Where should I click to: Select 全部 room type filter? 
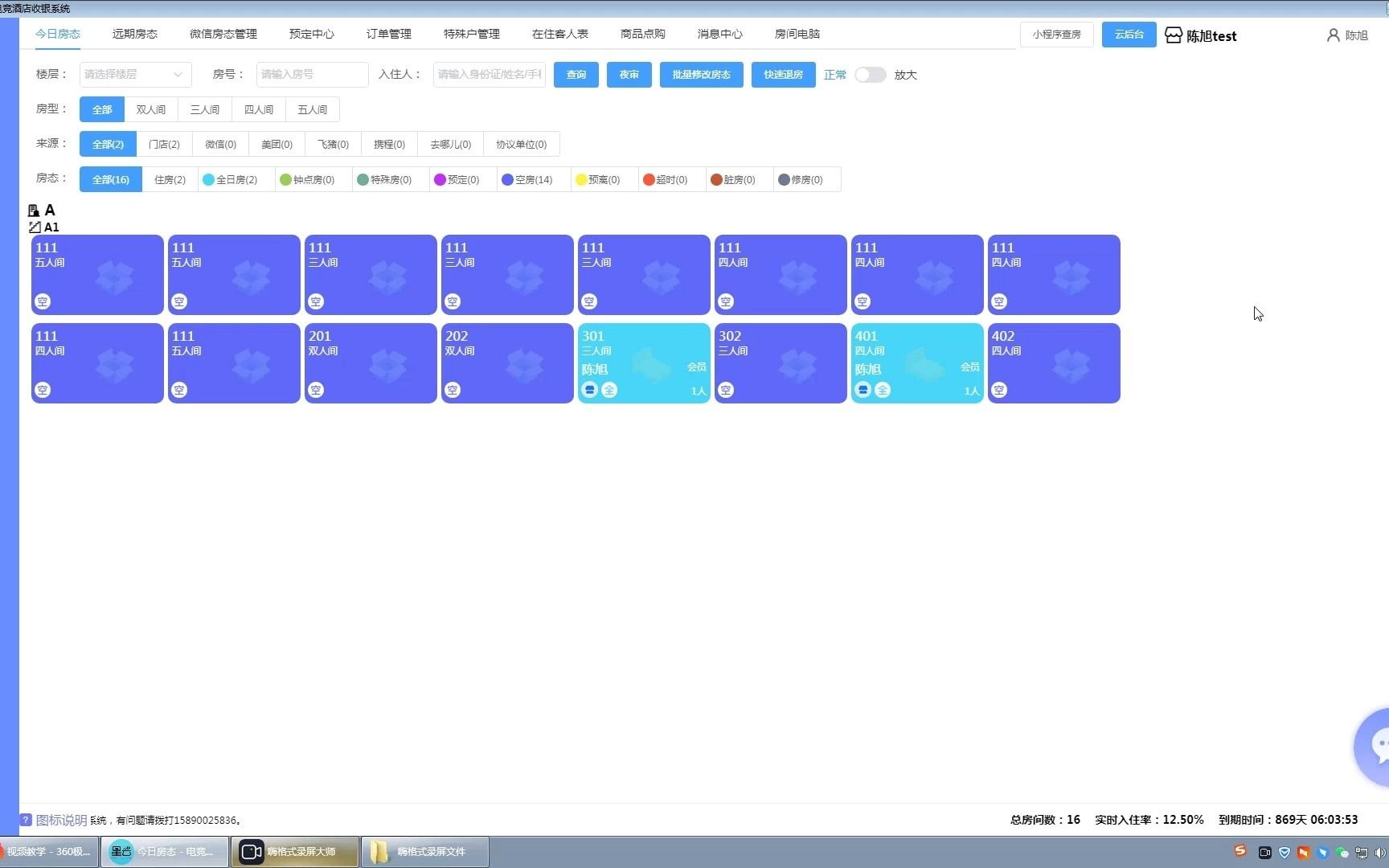tap(102, 109)
